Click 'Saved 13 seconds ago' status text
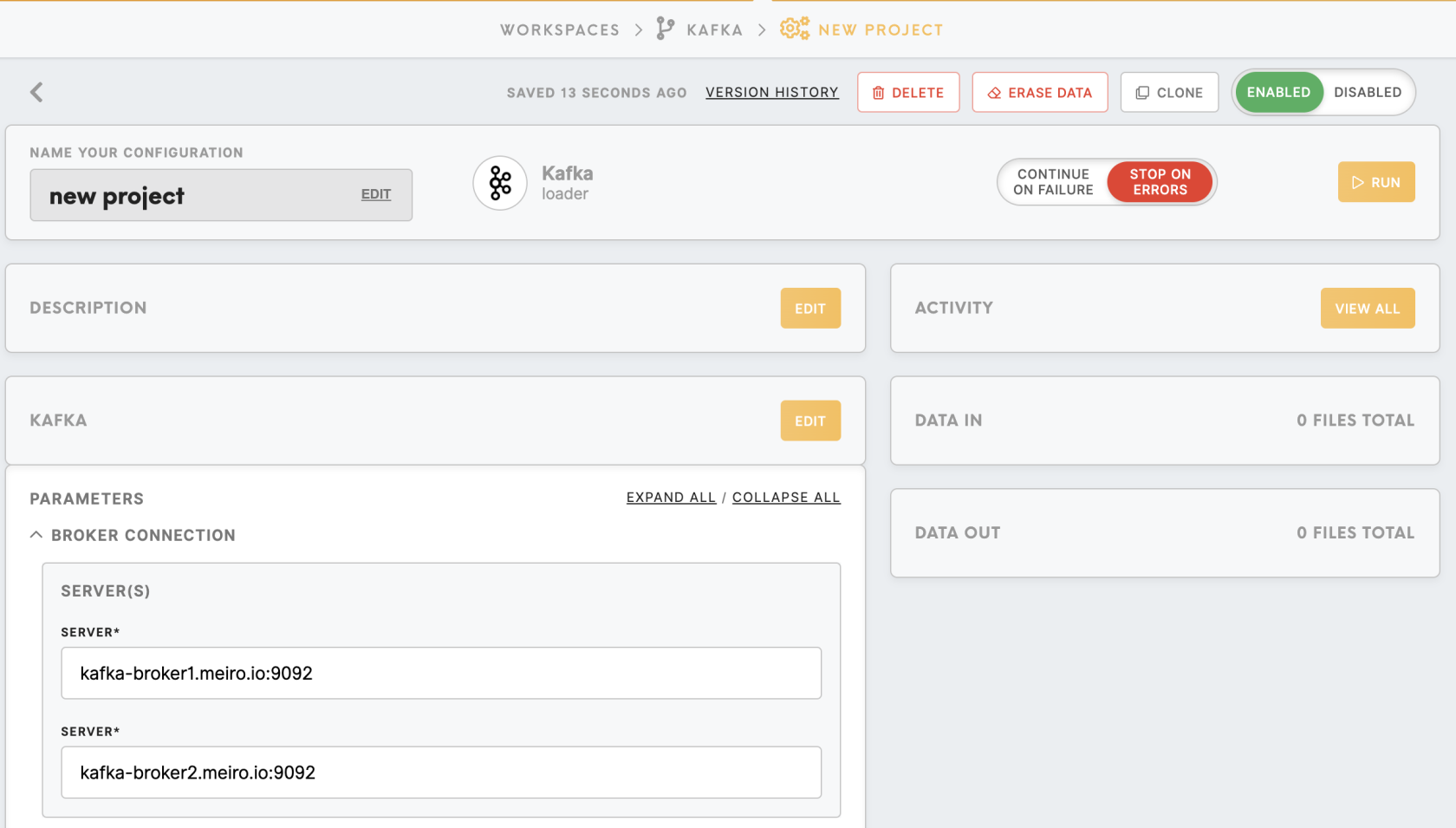The width and height of the screenshot is (1456, 828). click(x=597, y=93)
